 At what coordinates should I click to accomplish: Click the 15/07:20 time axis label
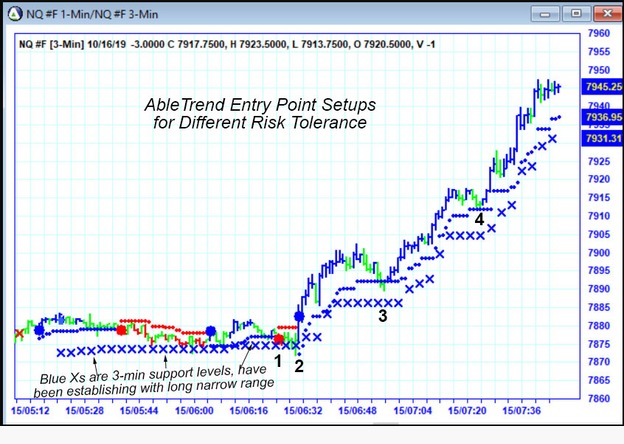467,410
